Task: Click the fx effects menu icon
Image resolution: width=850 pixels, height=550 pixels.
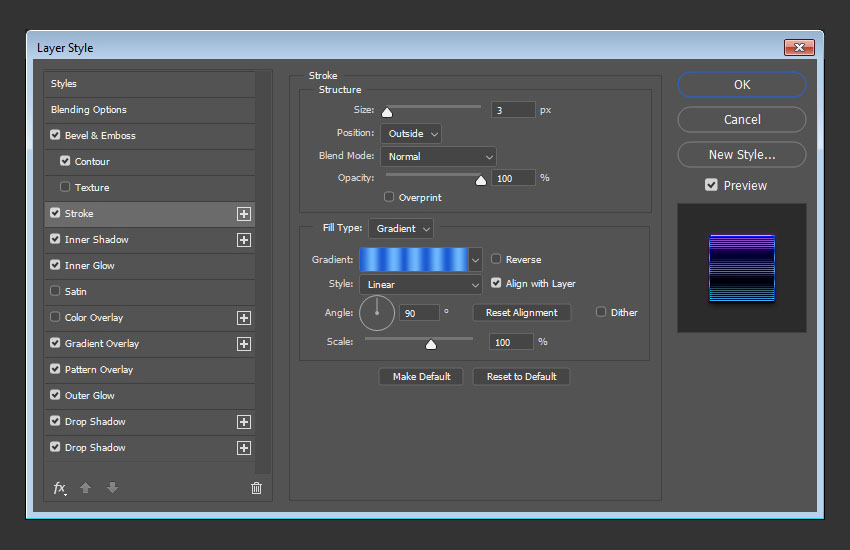Action: (59, 488)
